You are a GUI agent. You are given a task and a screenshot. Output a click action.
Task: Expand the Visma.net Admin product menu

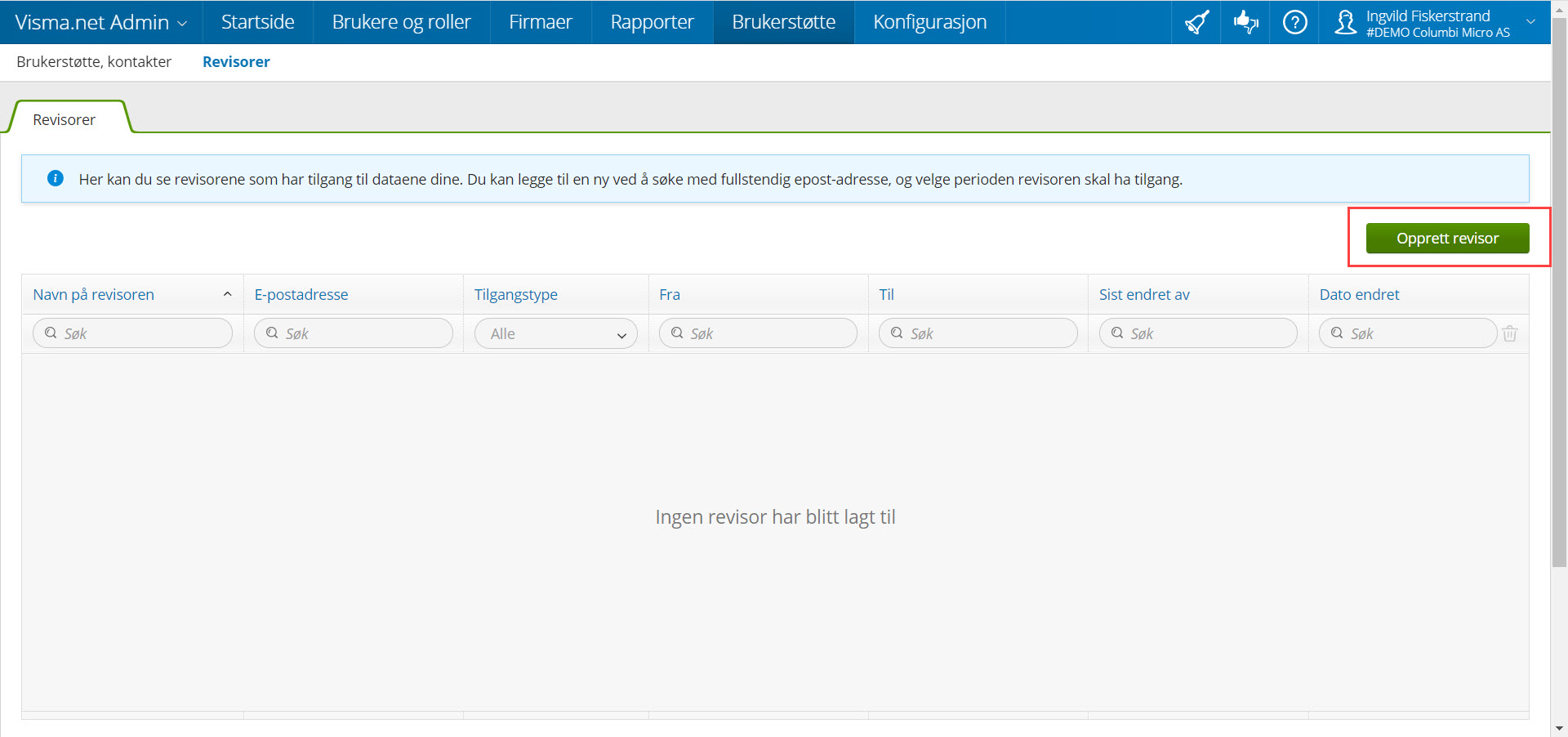click(x=100, y=22)
